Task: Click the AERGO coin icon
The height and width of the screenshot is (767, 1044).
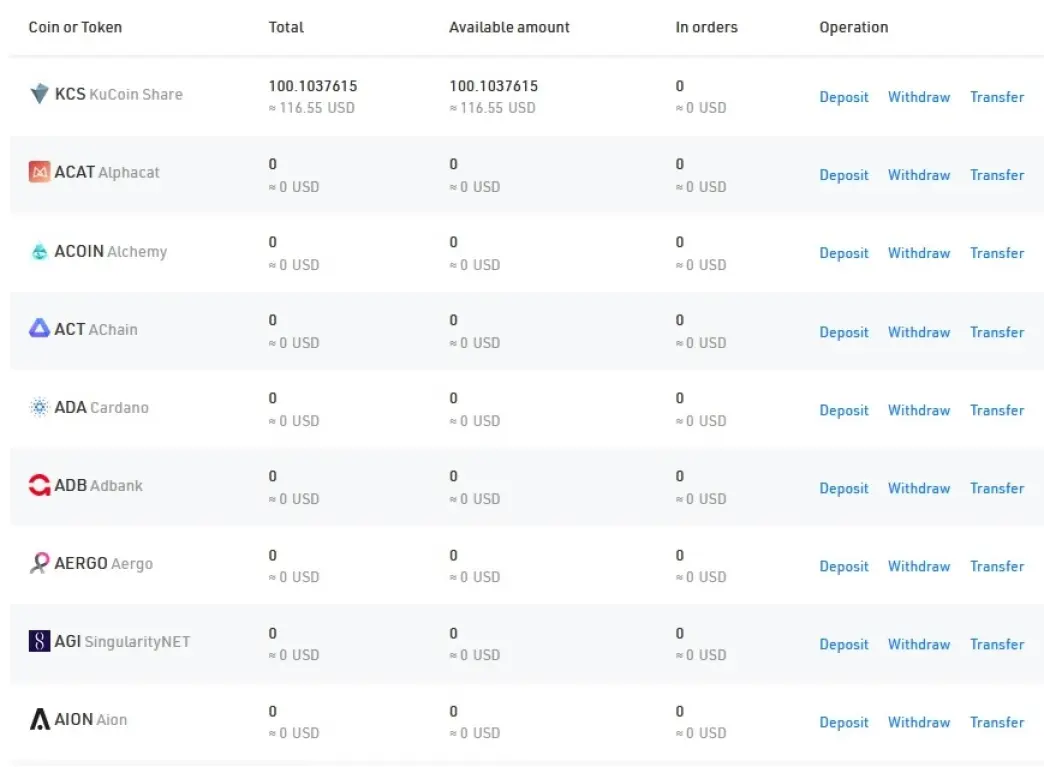Action: click(x=39, y=563)
